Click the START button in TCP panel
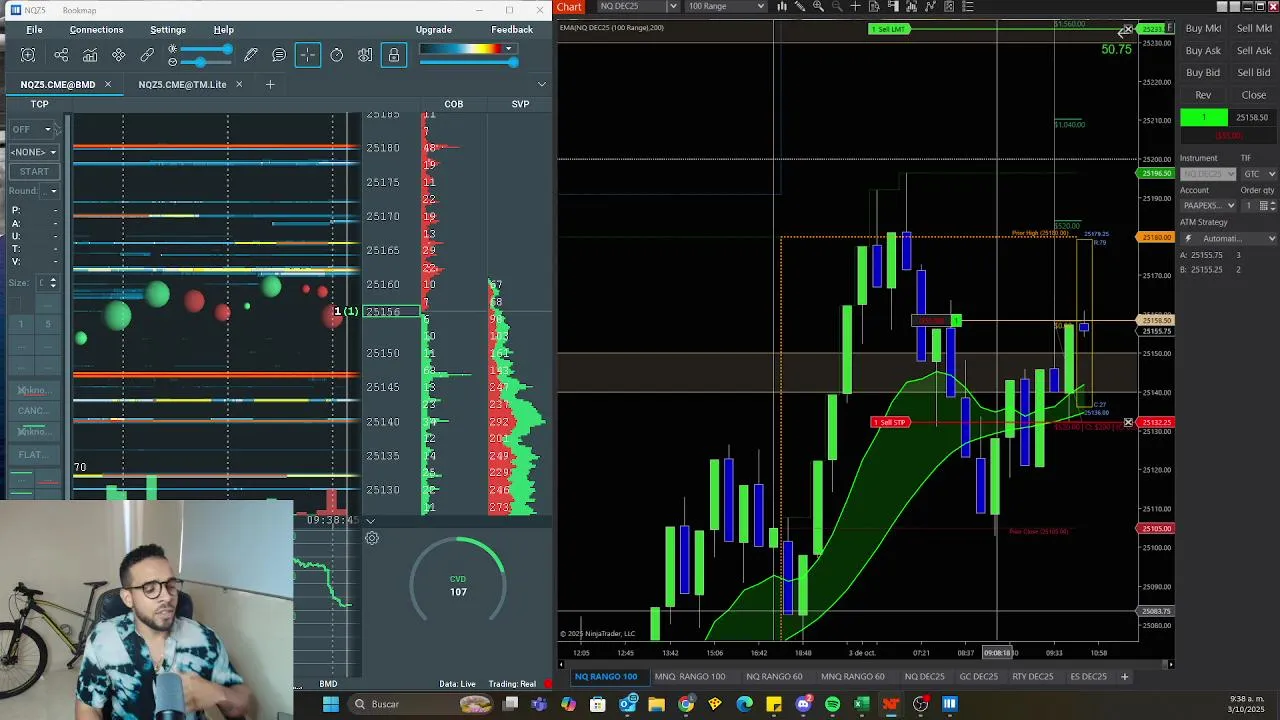 pos(34,171)
